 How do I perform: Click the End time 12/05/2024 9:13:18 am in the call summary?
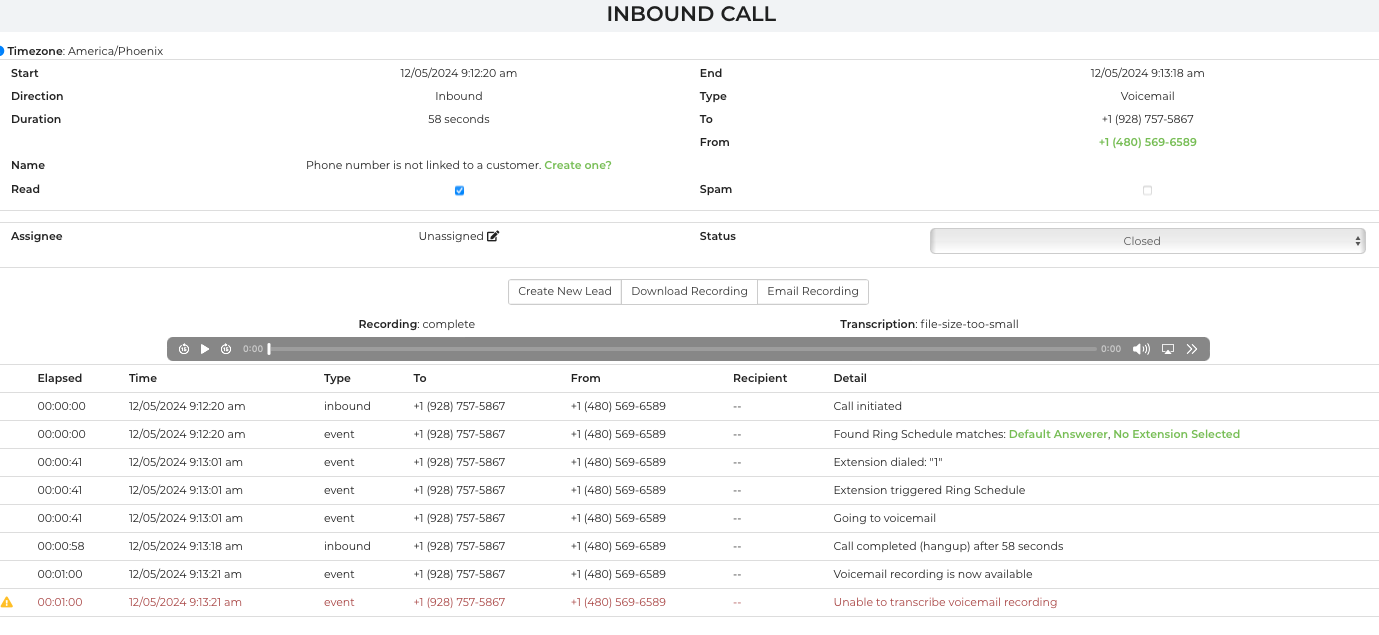coord(1147,73)
